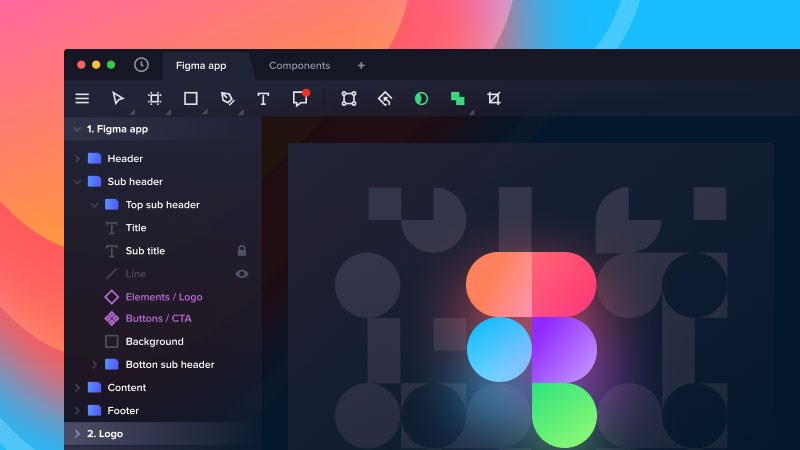Image resolution: width=800 pixels, height=450 pixels.
Task: Click the purple shape of Figma logo
Action: pos(564,349)
